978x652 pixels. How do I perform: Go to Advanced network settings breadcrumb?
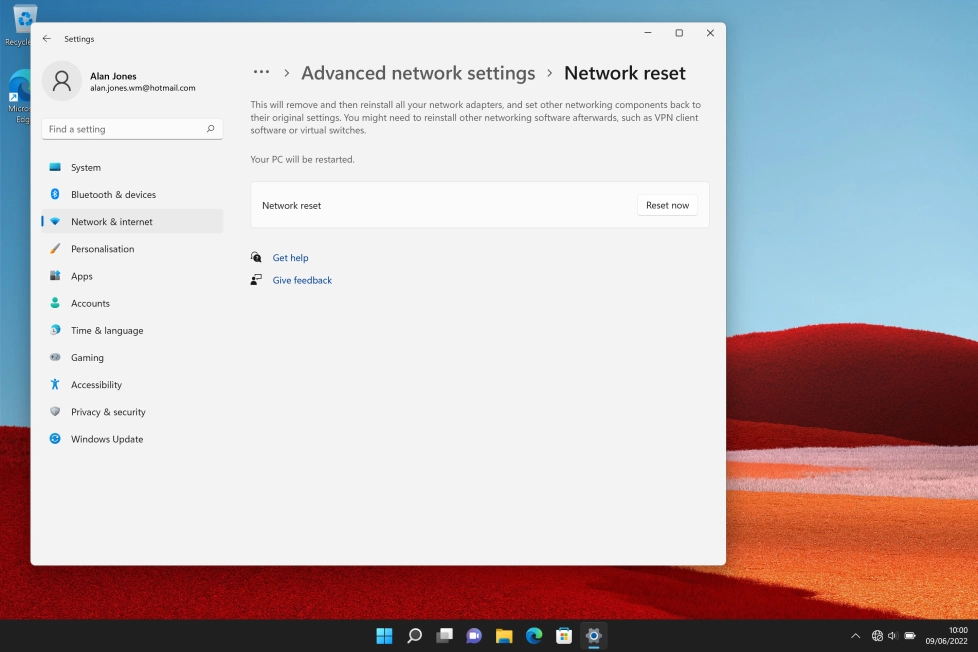[x=419, y=72]
